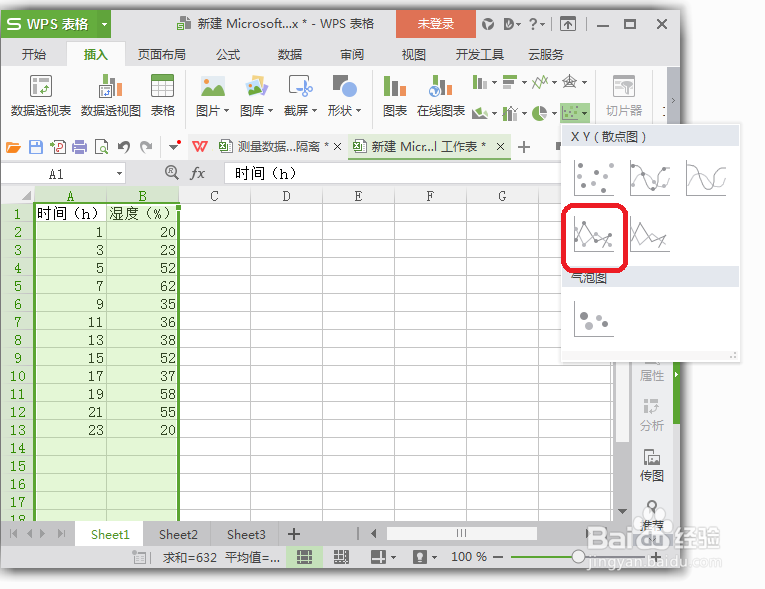Viewport: 765px width, 589px height.
Task: Insert a PivotChart (数据透视图)
Action: tap(111, 96)
